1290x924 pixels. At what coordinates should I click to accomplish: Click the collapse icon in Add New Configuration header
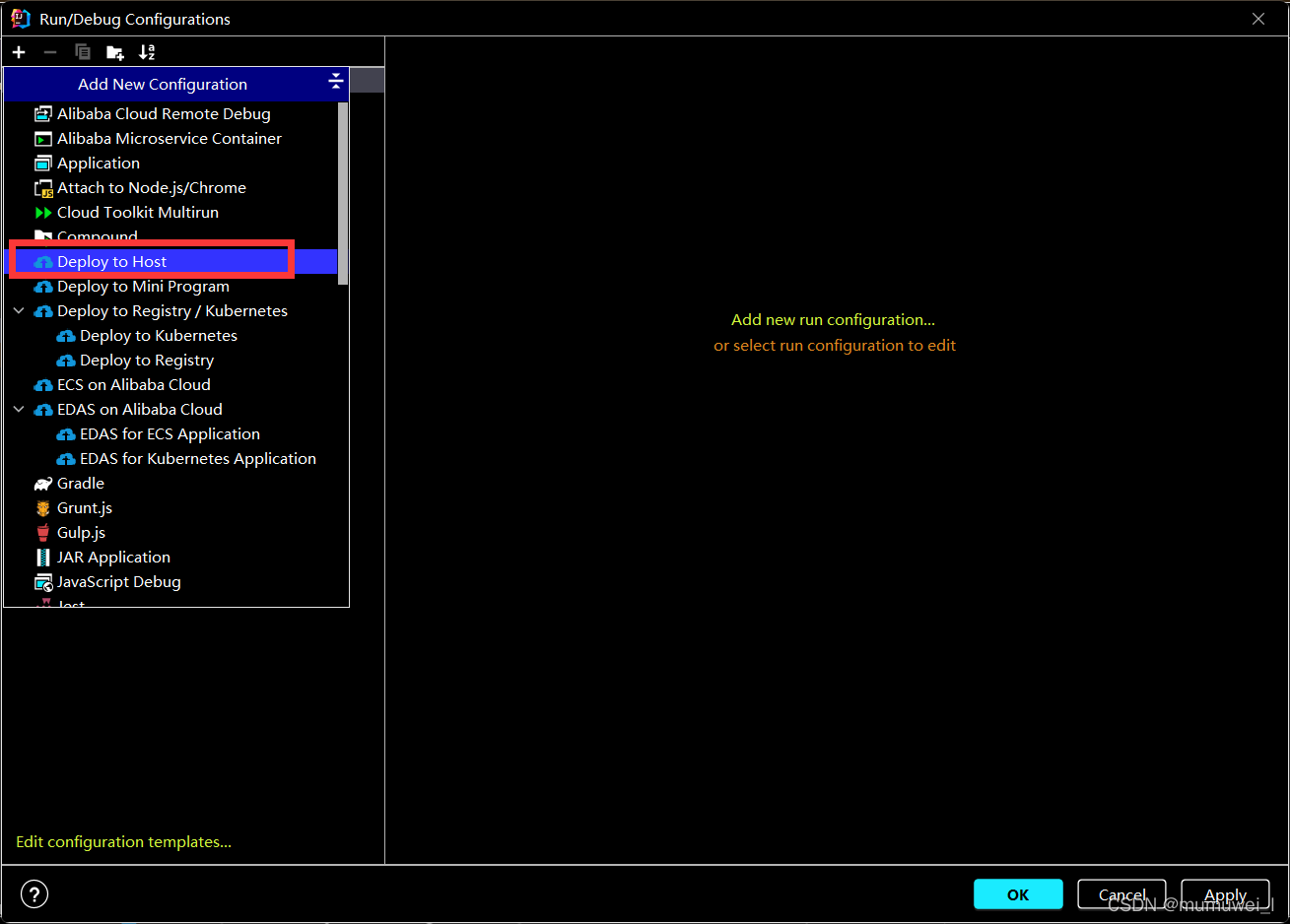click(x=335, y=81)
